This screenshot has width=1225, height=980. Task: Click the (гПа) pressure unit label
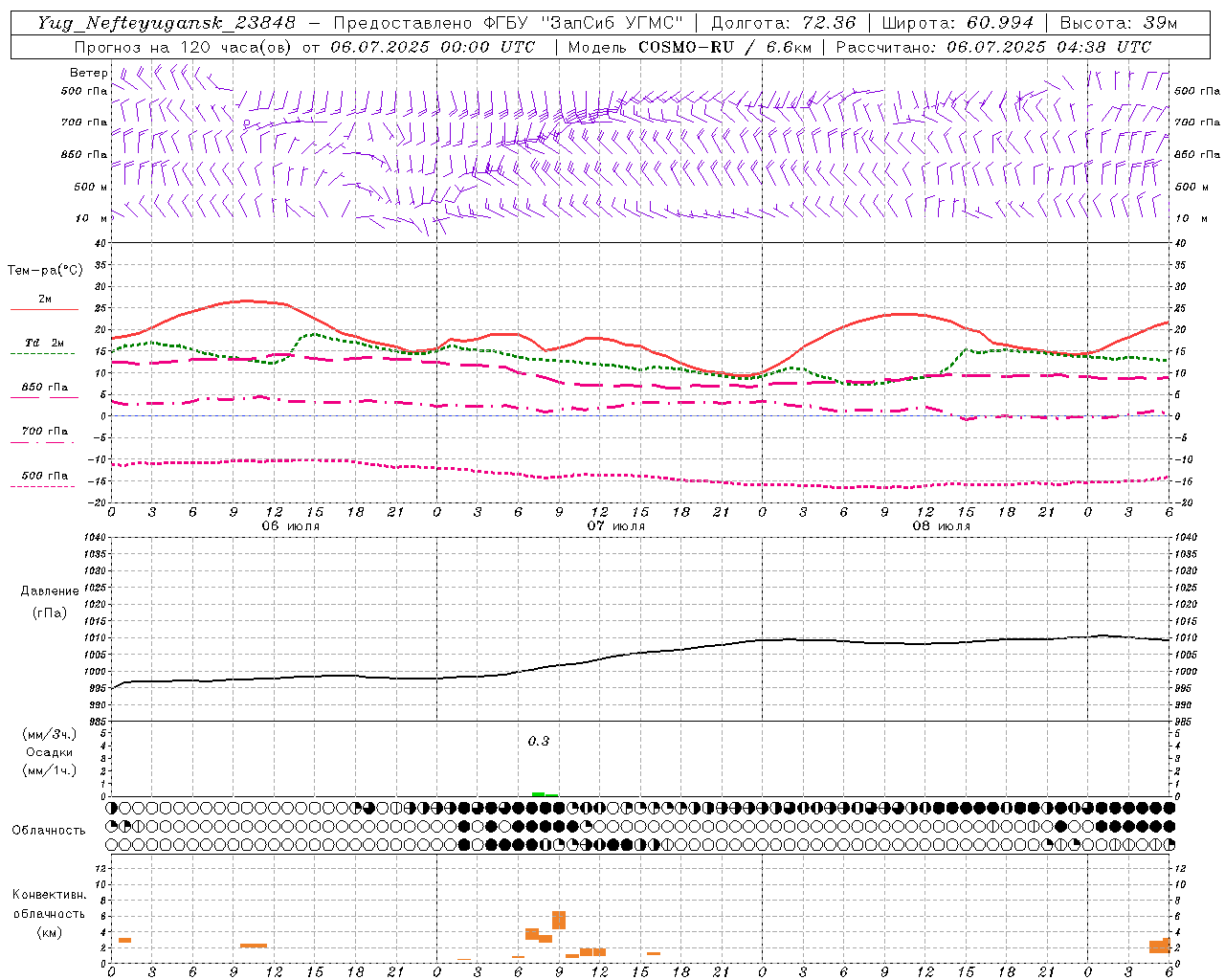pos(50,612)
